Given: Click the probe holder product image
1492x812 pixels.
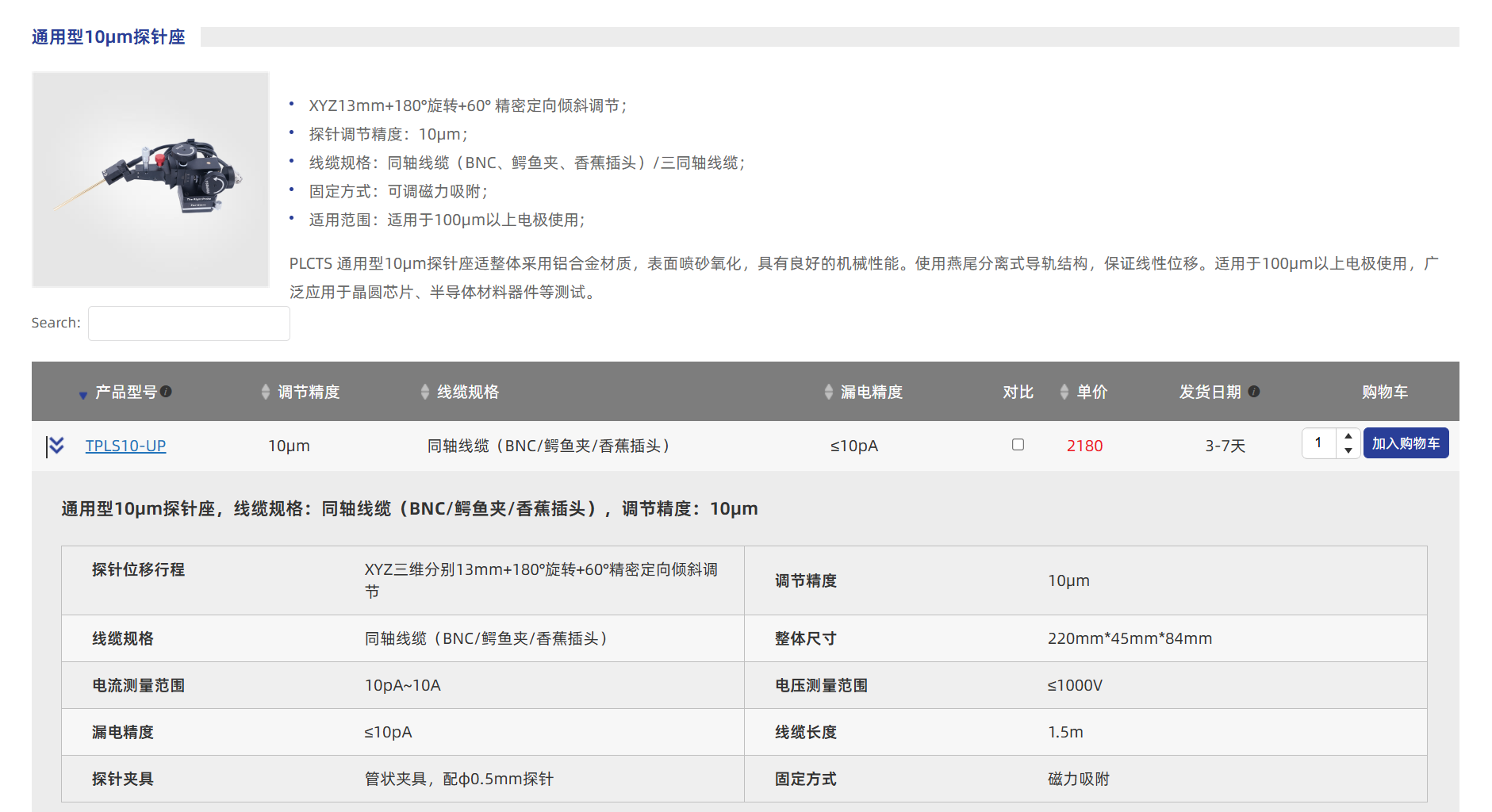Looking at the screenshot, I should (151, 179).
